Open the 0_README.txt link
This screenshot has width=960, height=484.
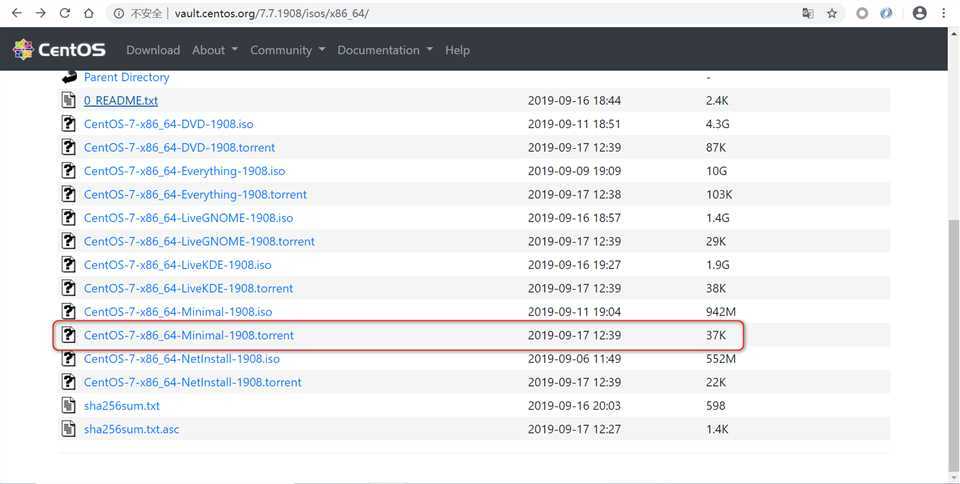[x=121, y=100]
